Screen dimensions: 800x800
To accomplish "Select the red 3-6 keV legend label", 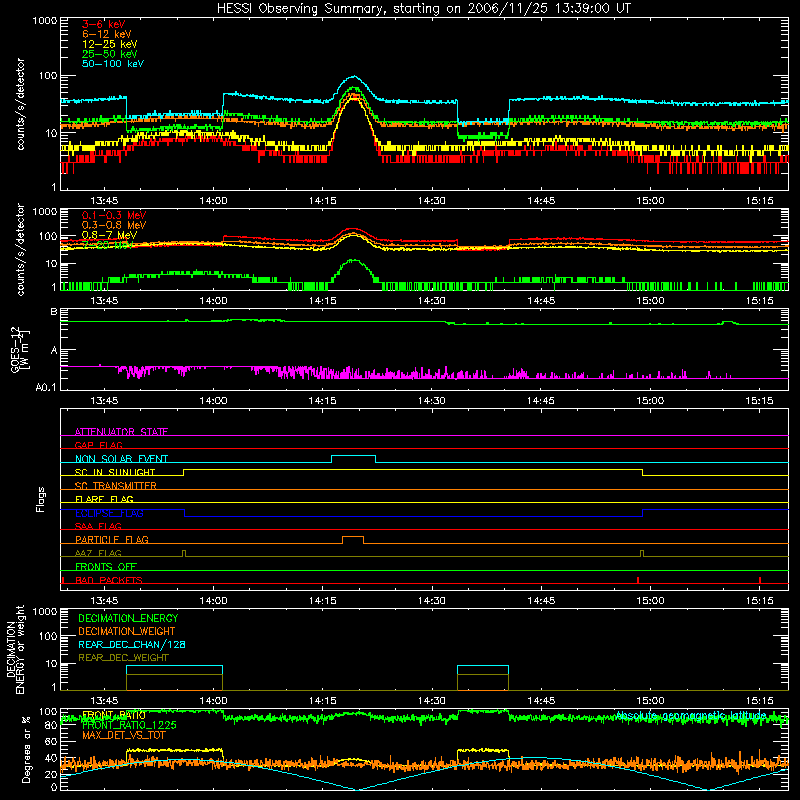I will [104, 24].
